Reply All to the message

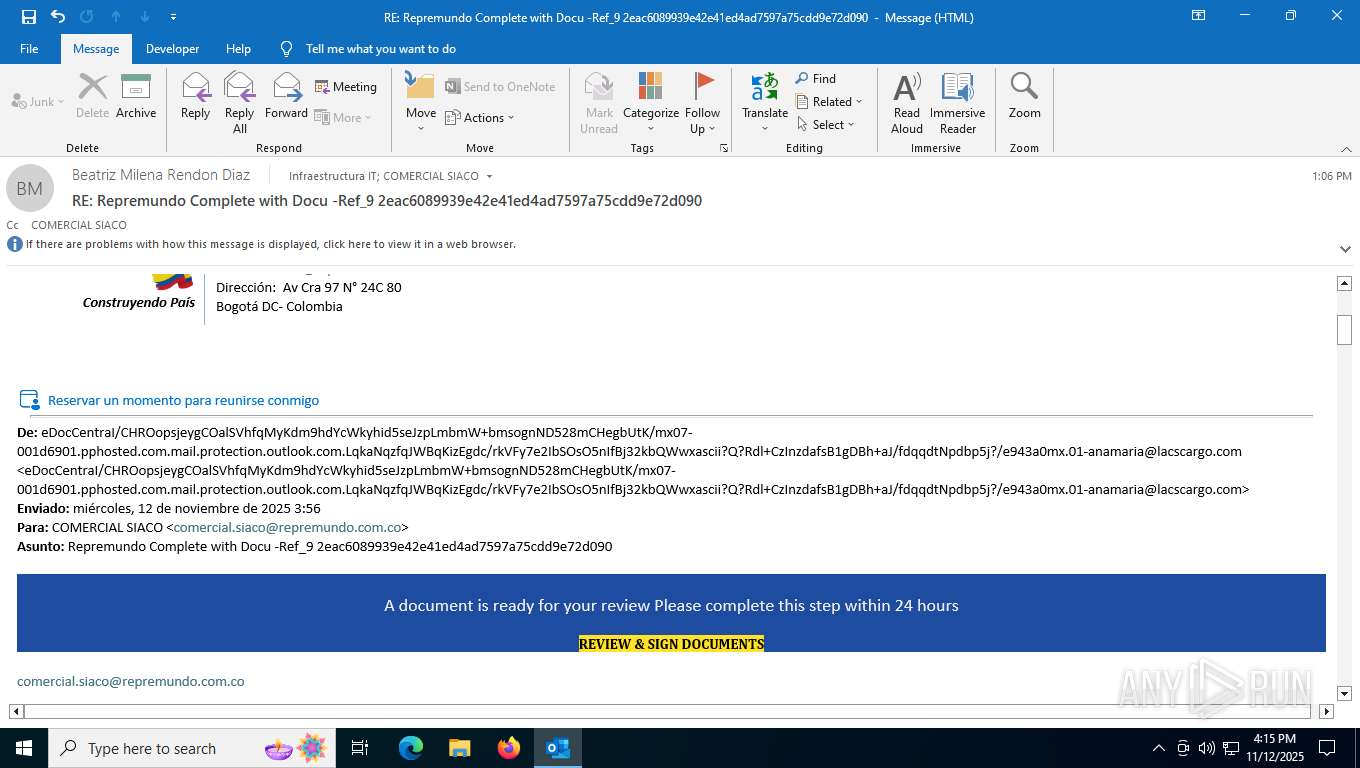pyautogui.click(x=239, y=102)
